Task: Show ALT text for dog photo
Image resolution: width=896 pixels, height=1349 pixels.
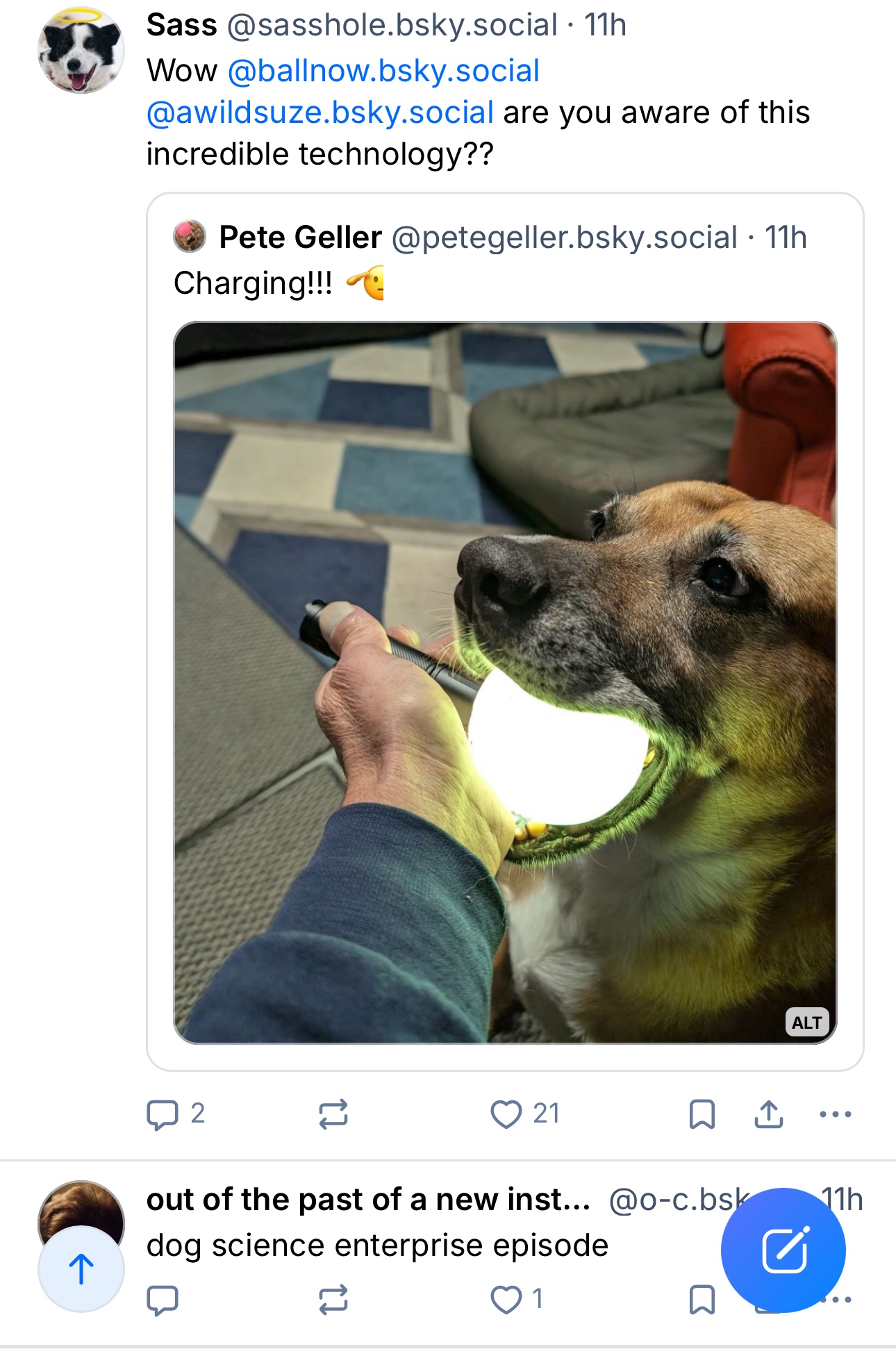Action: click(806, 1023)
